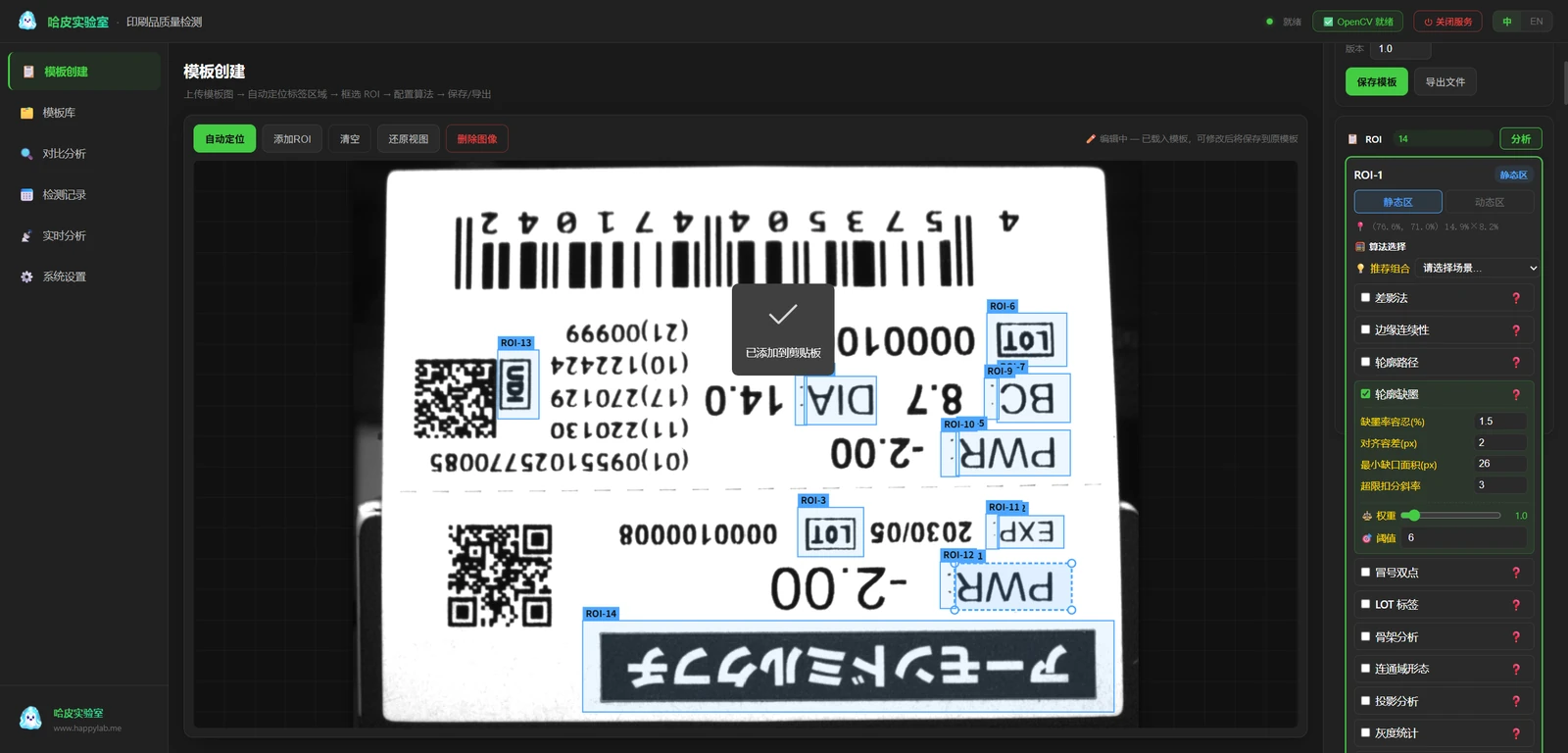Show help for 冒号双点 algorithm
The width and height of the screenshot is (1568, 753).
point(1516,573)
